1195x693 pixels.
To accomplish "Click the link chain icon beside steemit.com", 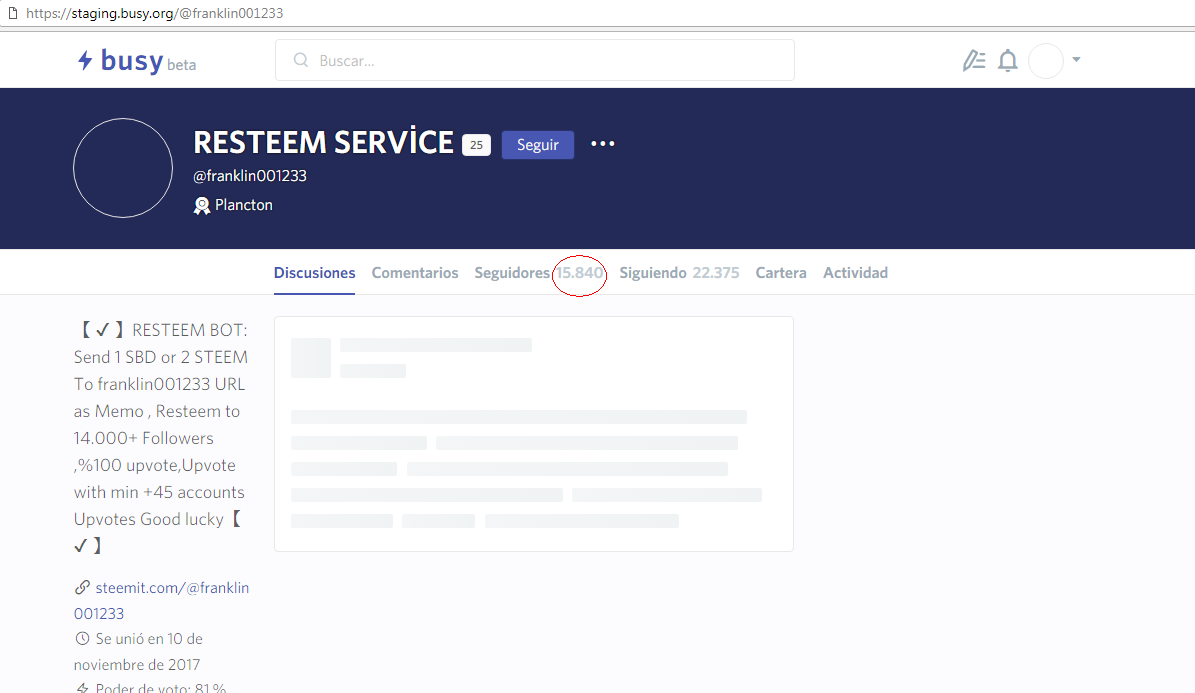I will click(82, 587).
